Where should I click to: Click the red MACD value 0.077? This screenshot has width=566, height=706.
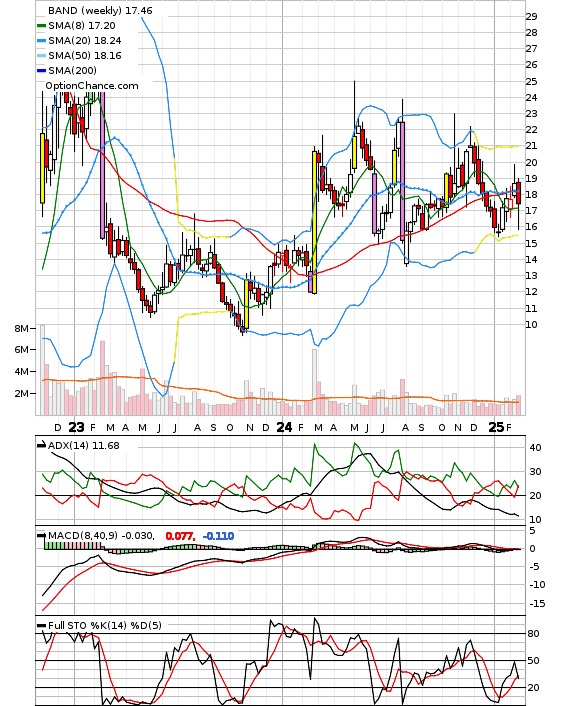click(180, 536)
